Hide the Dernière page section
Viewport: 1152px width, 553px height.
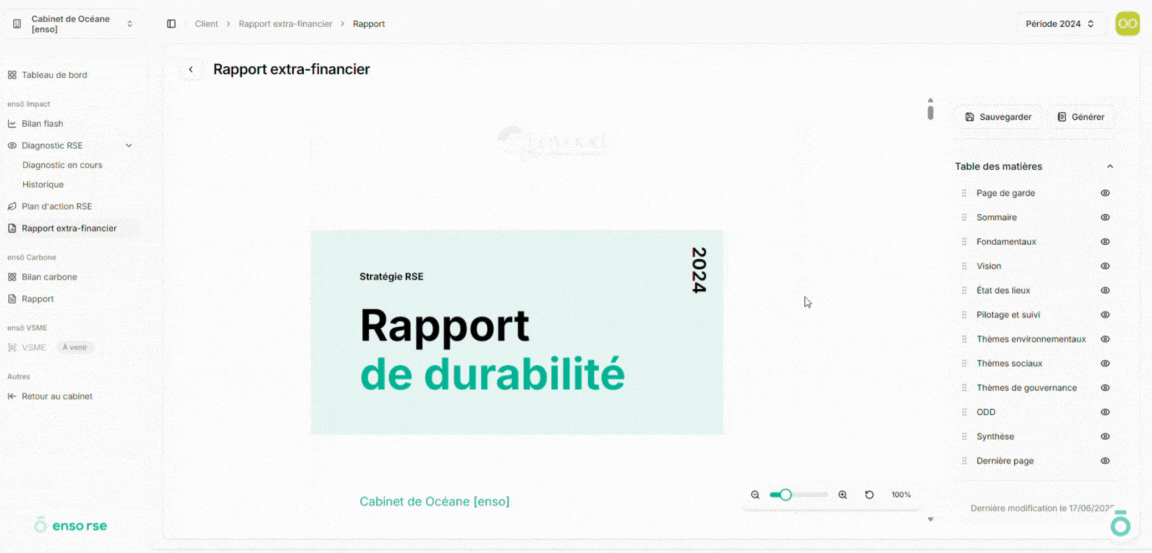point(1105,460)
